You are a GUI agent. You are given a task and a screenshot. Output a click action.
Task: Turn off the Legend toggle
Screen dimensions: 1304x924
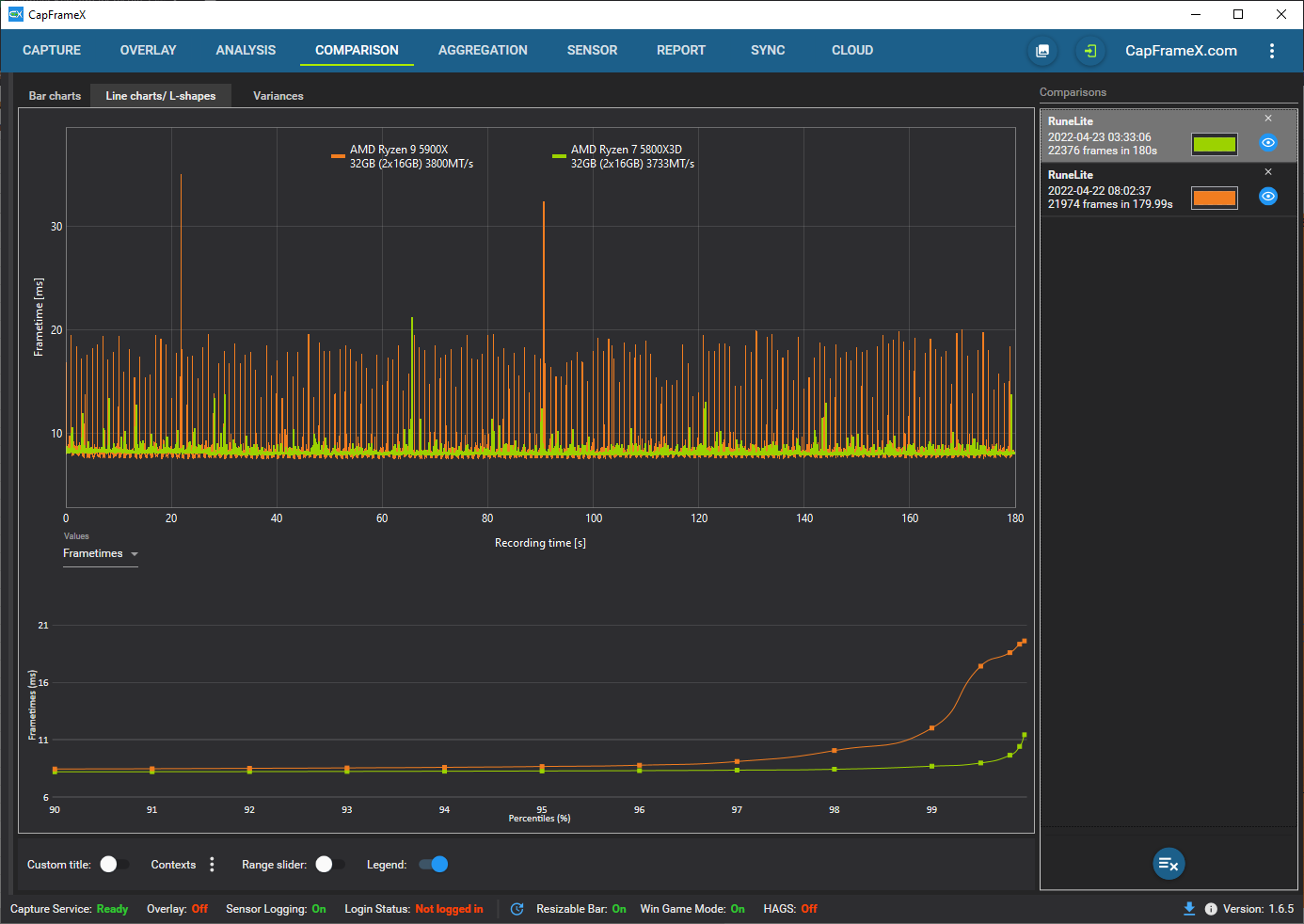(433, 865)
